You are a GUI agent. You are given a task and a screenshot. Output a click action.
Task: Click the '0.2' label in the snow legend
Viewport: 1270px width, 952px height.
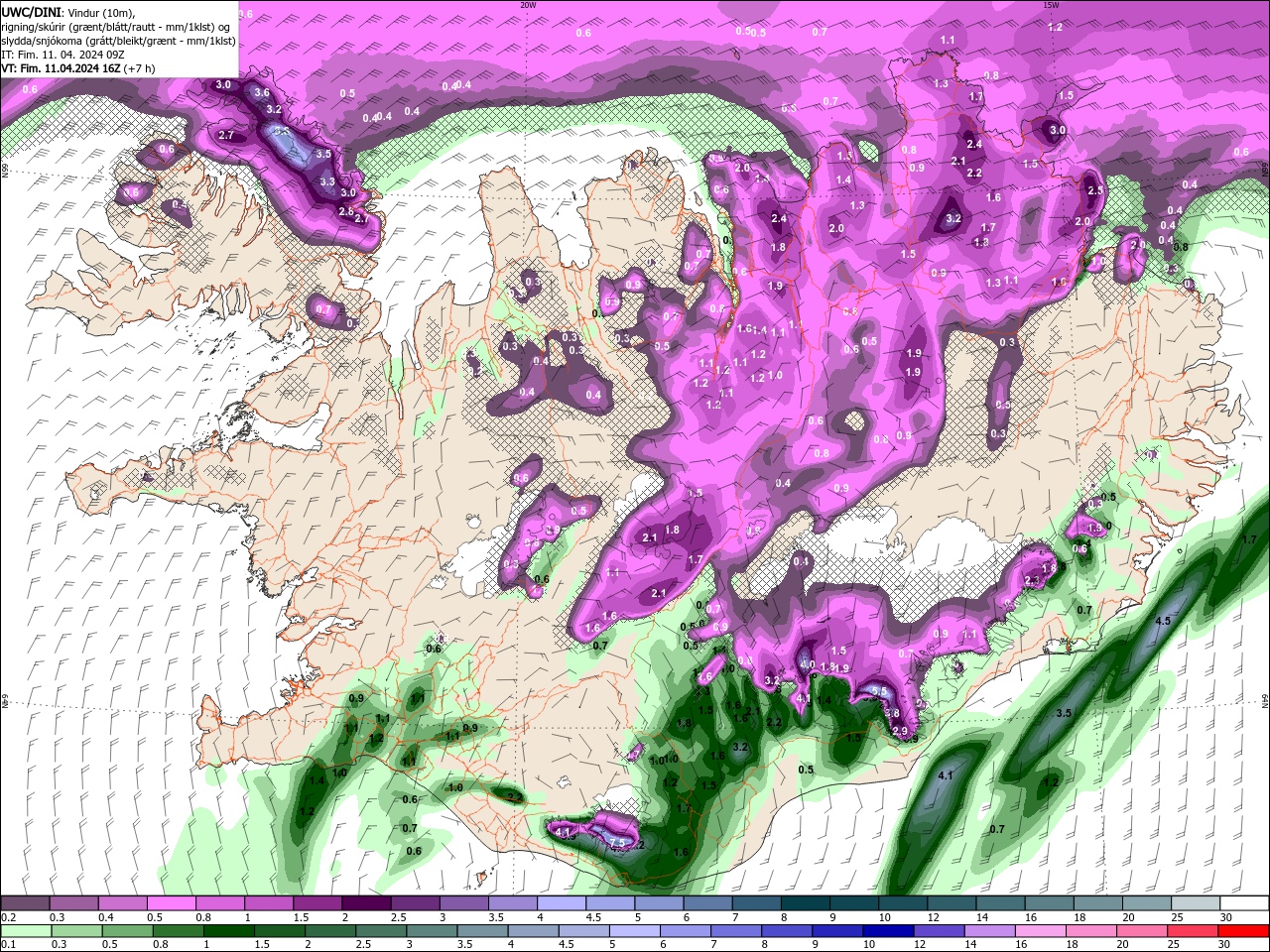[7, 917]
